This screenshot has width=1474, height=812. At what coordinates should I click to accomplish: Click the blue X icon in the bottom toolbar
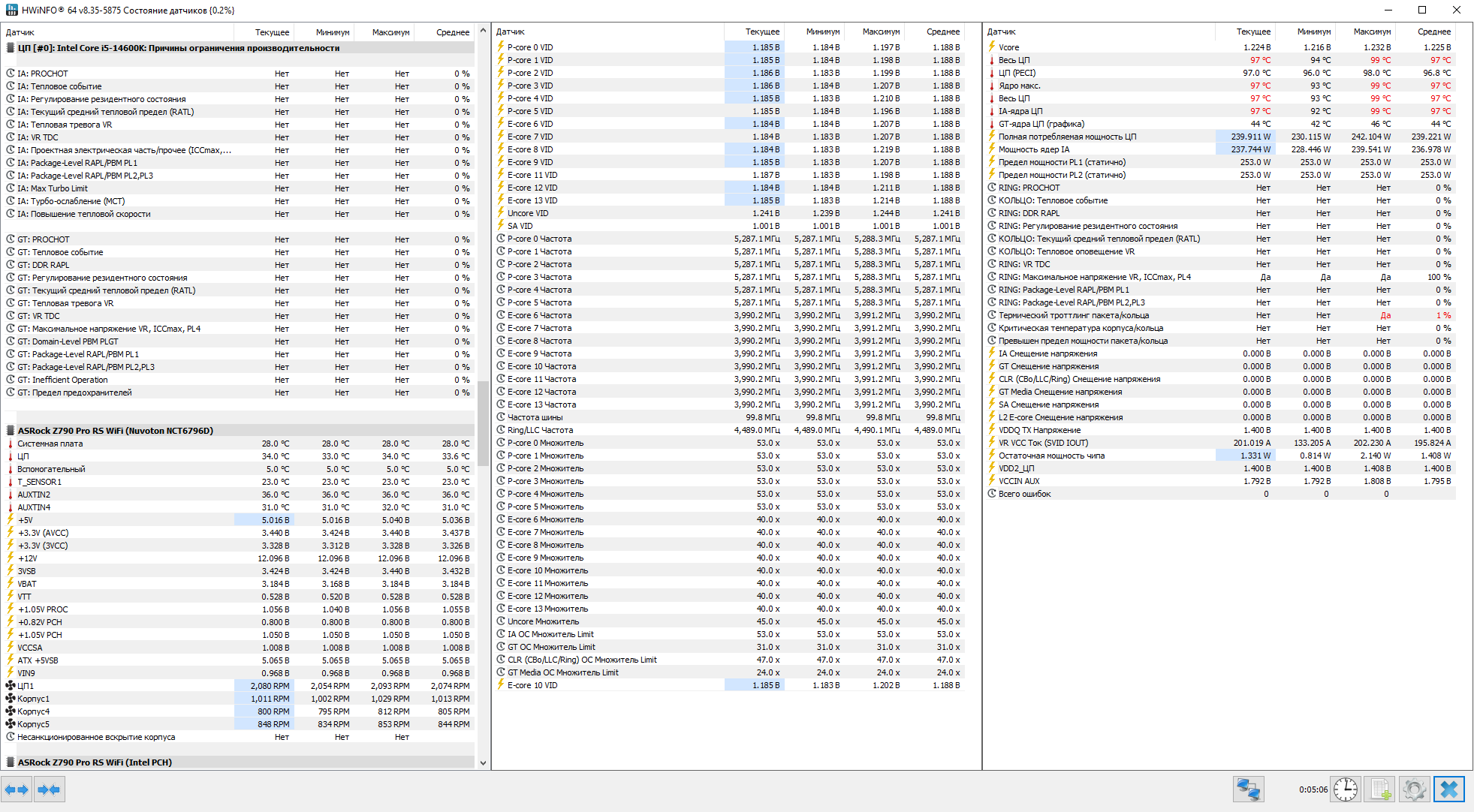pyautogui.click(x=1449, y=789)
